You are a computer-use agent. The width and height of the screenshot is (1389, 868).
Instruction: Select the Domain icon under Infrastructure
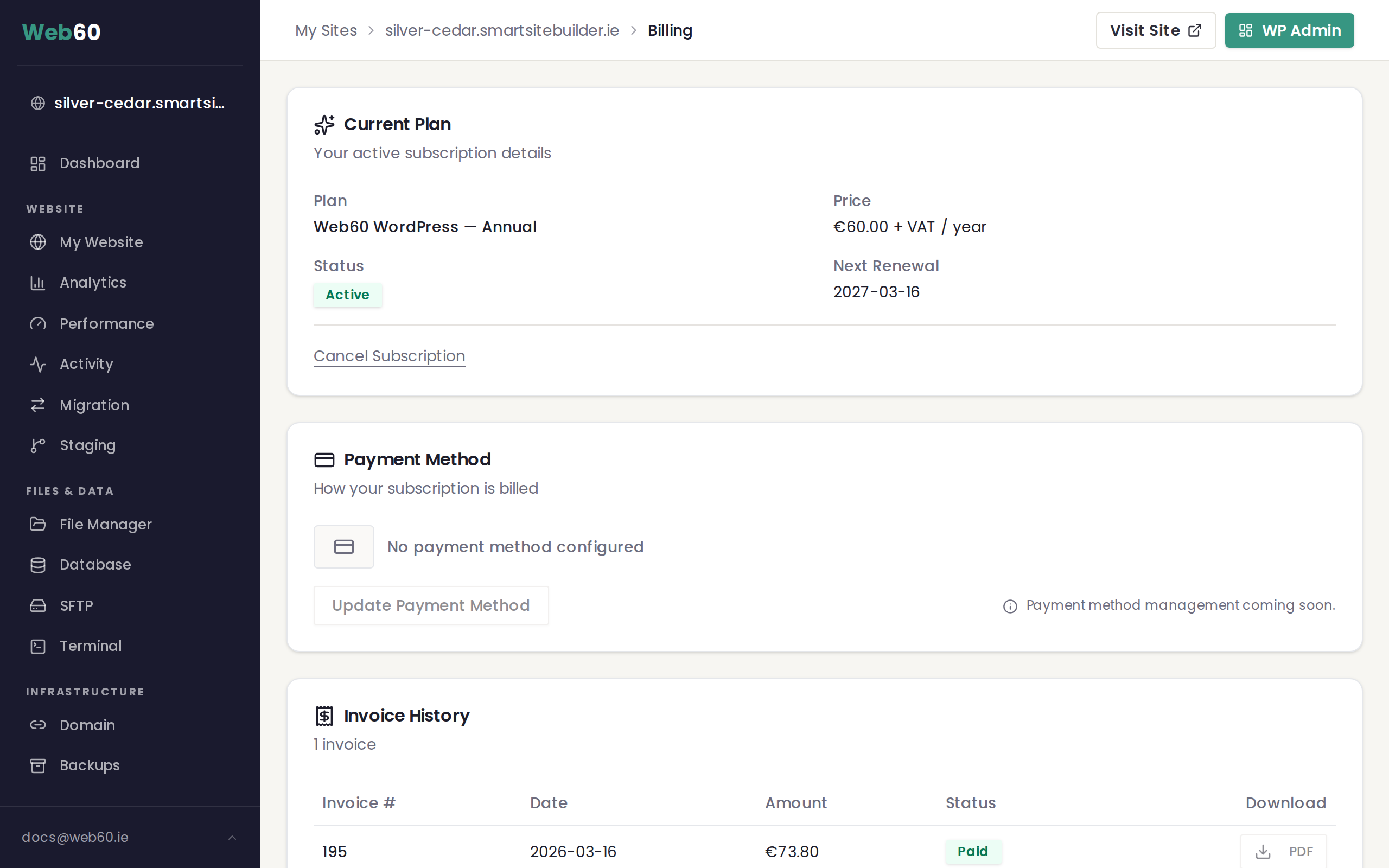38,724
